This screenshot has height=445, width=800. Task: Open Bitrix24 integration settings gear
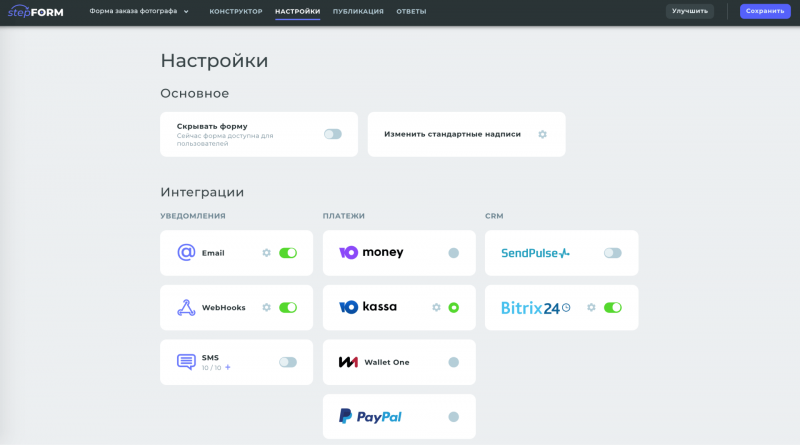591,308
